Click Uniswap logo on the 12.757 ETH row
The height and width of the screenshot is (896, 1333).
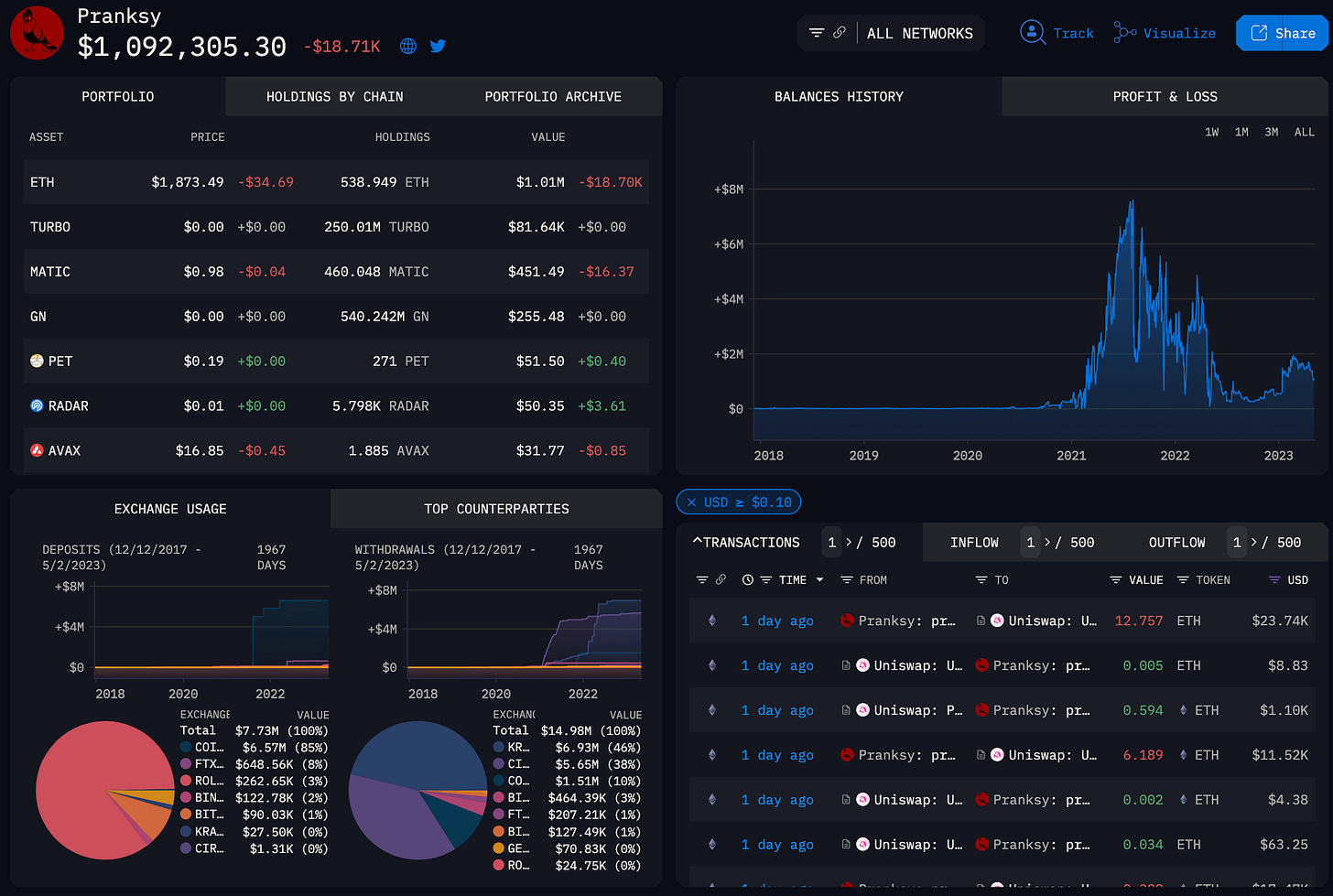tap(998, 621)
